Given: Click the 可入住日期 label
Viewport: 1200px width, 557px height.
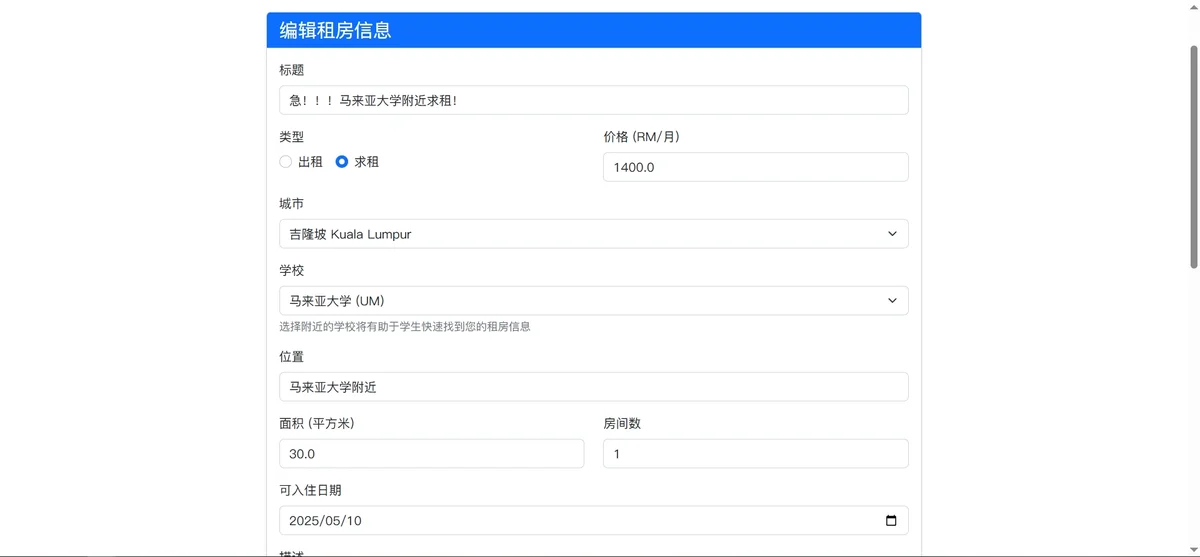Looking at the screenshot, I should [311, 490].
